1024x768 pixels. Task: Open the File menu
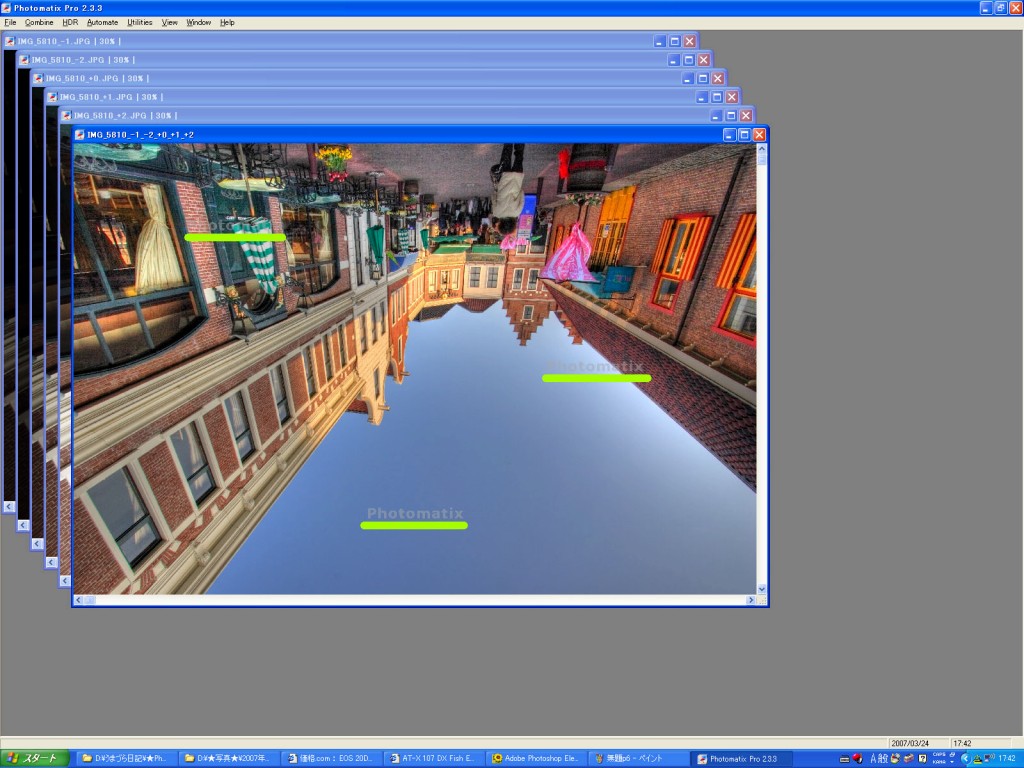point(10,22)
